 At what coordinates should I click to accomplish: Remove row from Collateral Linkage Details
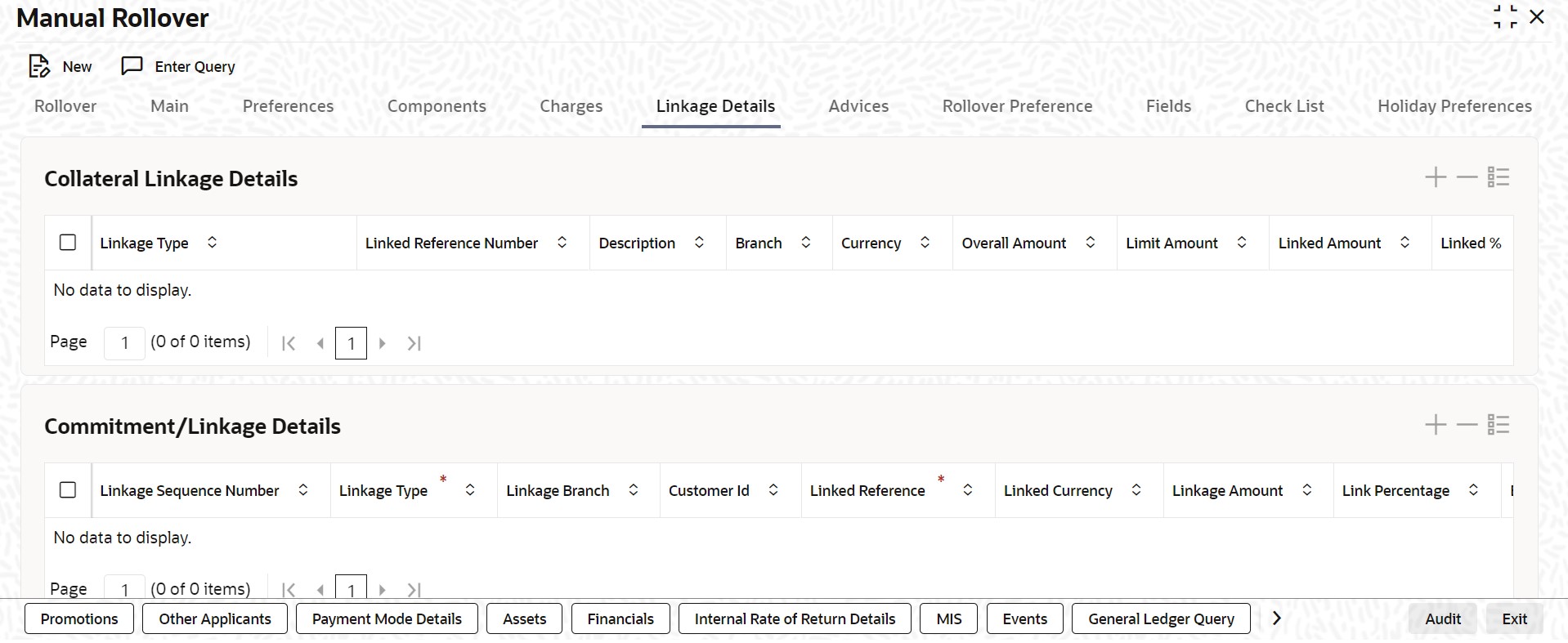coord(1467,177)
